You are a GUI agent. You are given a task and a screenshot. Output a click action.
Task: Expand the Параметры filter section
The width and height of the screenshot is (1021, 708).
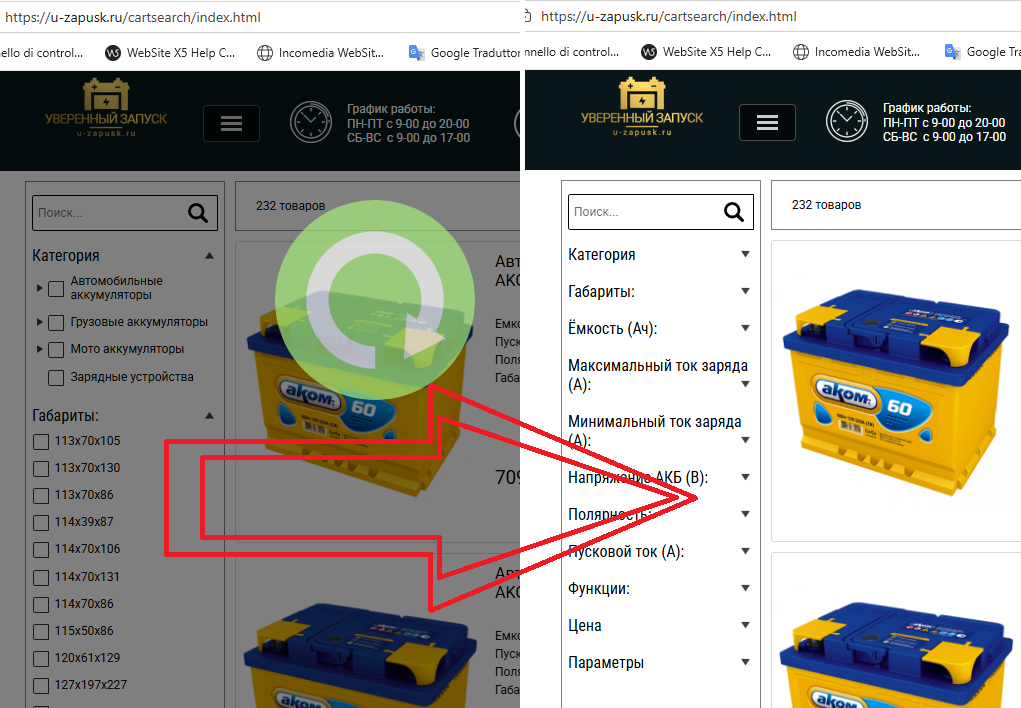point(745,662)
